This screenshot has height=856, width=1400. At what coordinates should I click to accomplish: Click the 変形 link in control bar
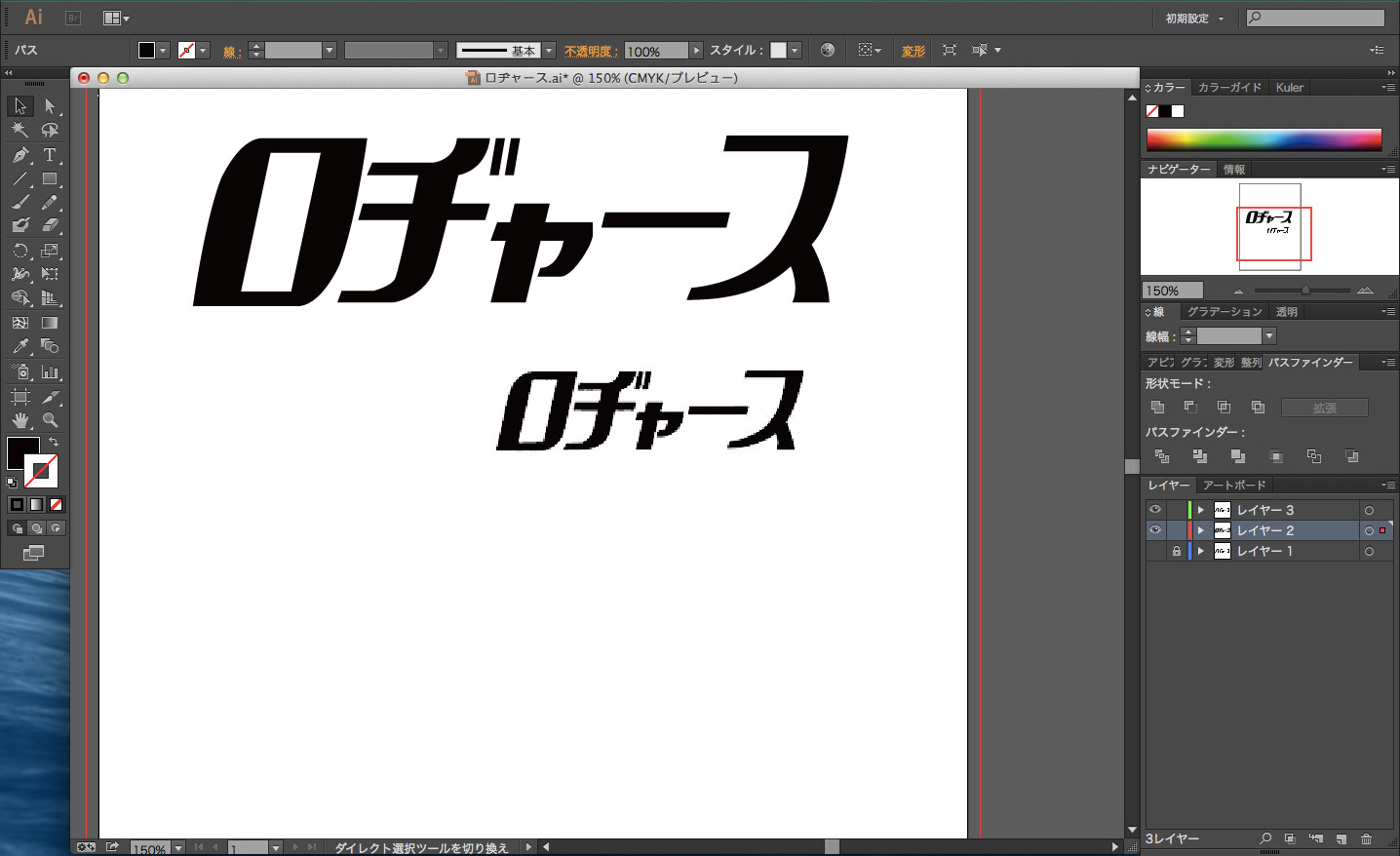[914, 51]
